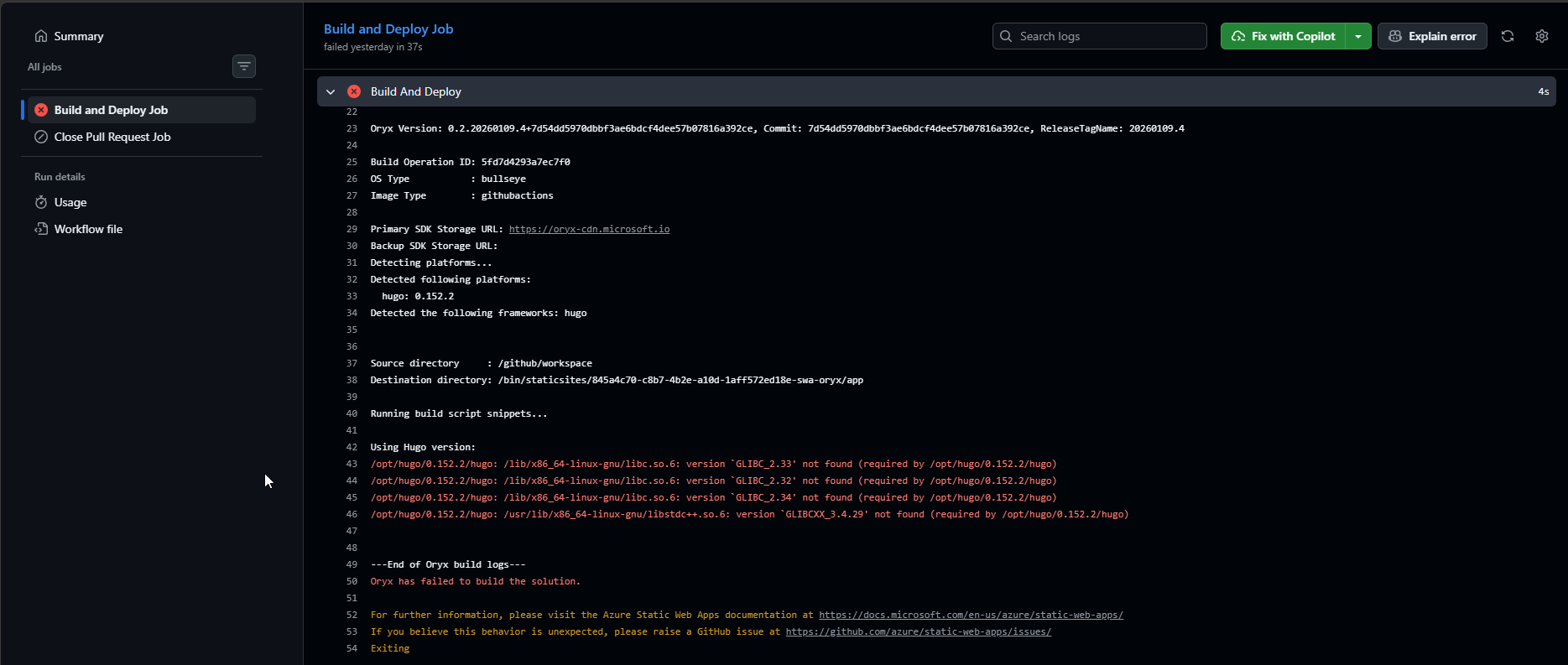Click the 4s step duration
Screen dimensions: 1568x665
point(1543,91)
